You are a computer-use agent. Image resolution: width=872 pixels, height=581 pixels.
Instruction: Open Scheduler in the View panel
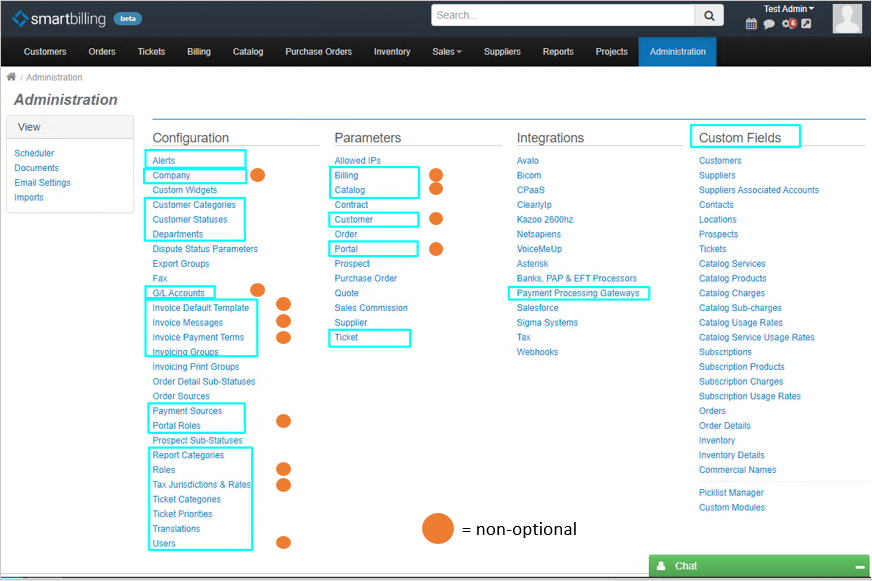click(x=34, y=153)
